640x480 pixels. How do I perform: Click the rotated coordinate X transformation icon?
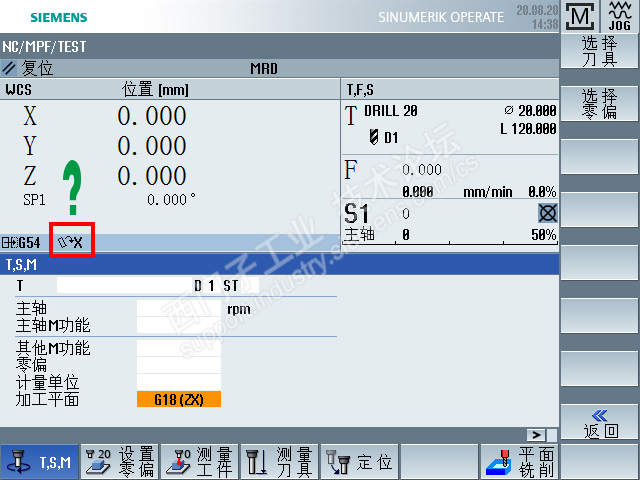pyautogui.click(x=70, y=242)
